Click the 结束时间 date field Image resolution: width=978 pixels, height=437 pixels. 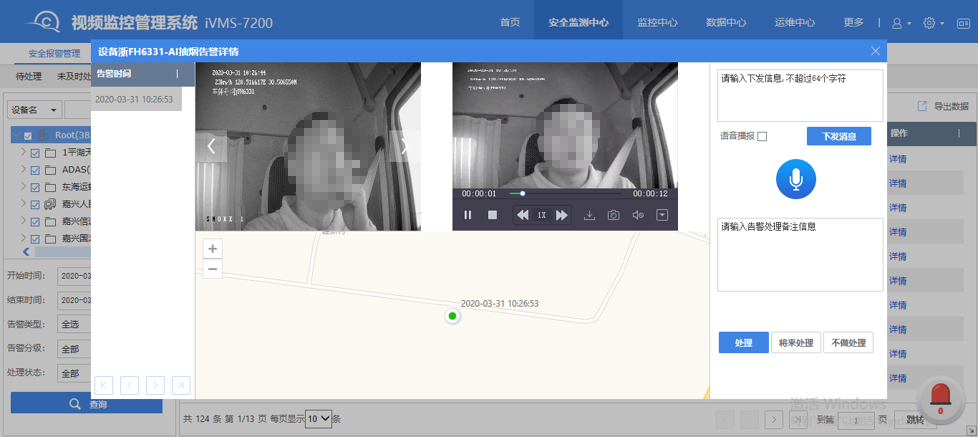[74, 300]
